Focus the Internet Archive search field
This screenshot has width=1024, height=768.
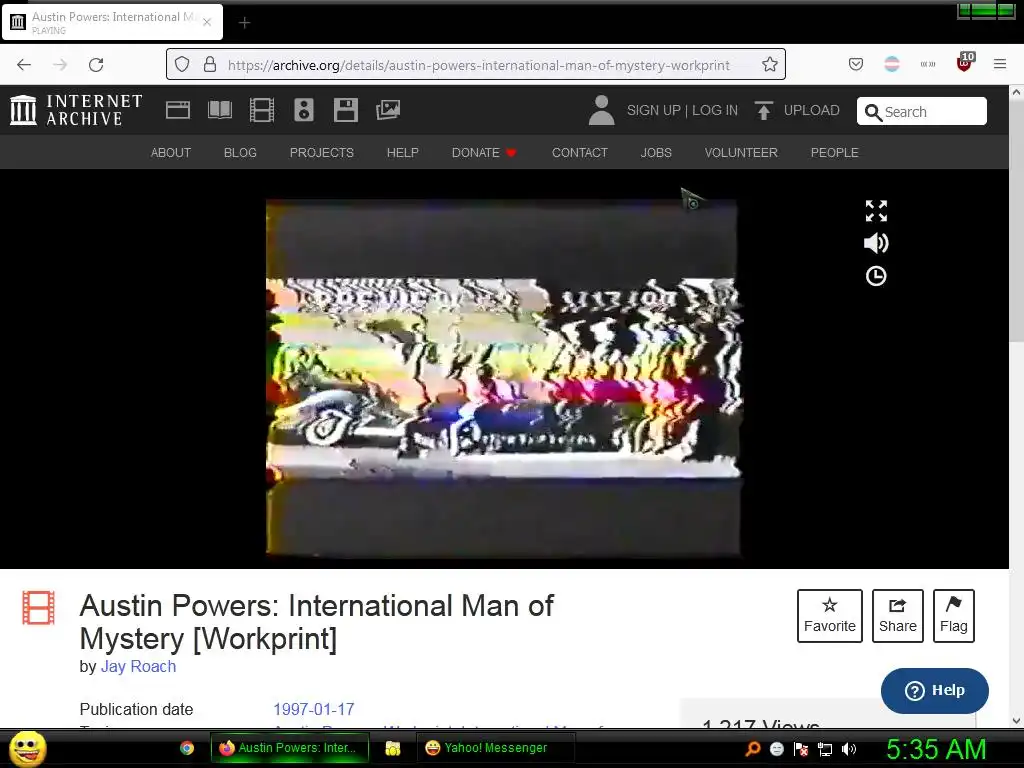pyautogui.click(x=921, y=111)
